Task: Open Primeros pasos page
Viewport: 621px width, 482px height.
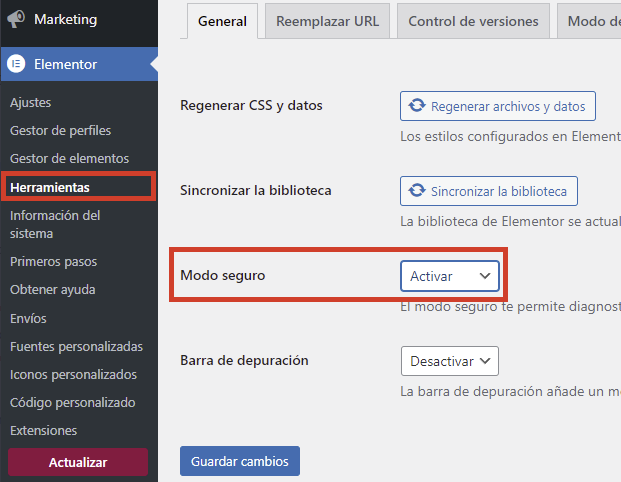Action: (53, 262)
